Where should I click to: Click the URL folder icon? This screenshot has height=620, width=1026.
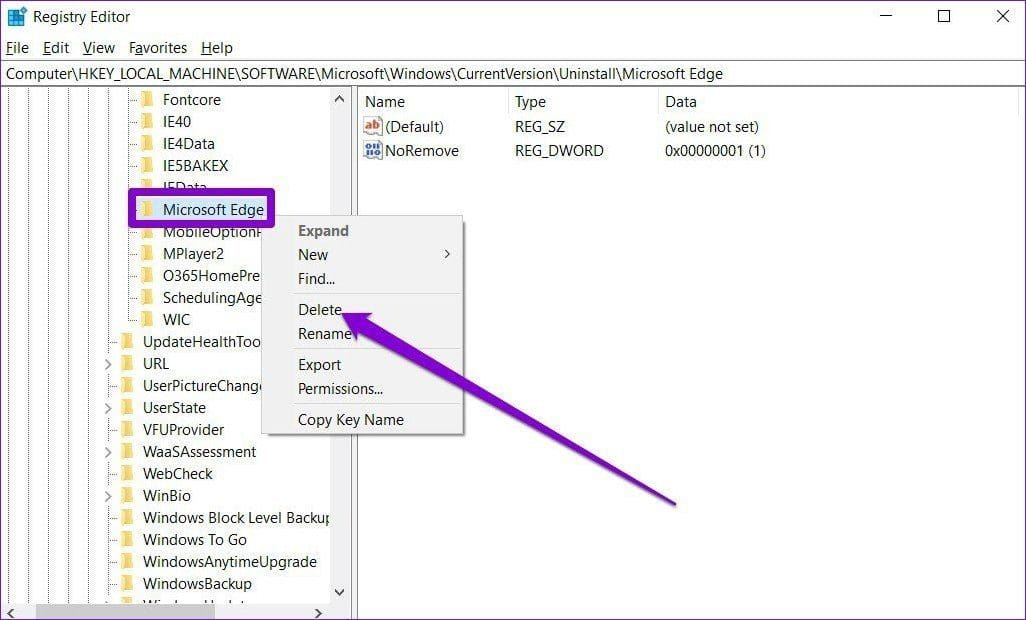tap(128, 363)
